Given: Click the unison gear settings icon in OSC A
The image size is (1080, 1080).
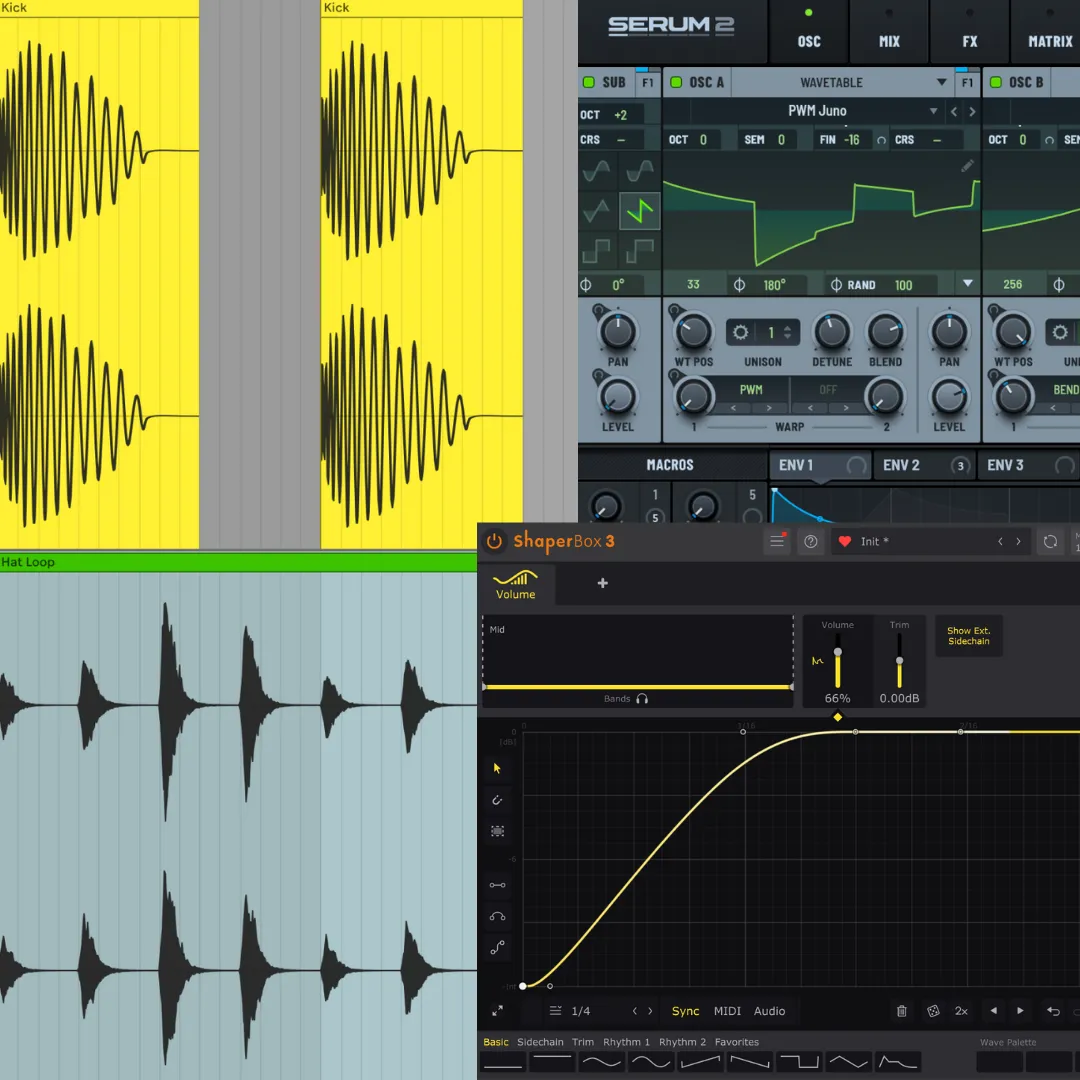Looking at the screenshot, I should 740,333.
